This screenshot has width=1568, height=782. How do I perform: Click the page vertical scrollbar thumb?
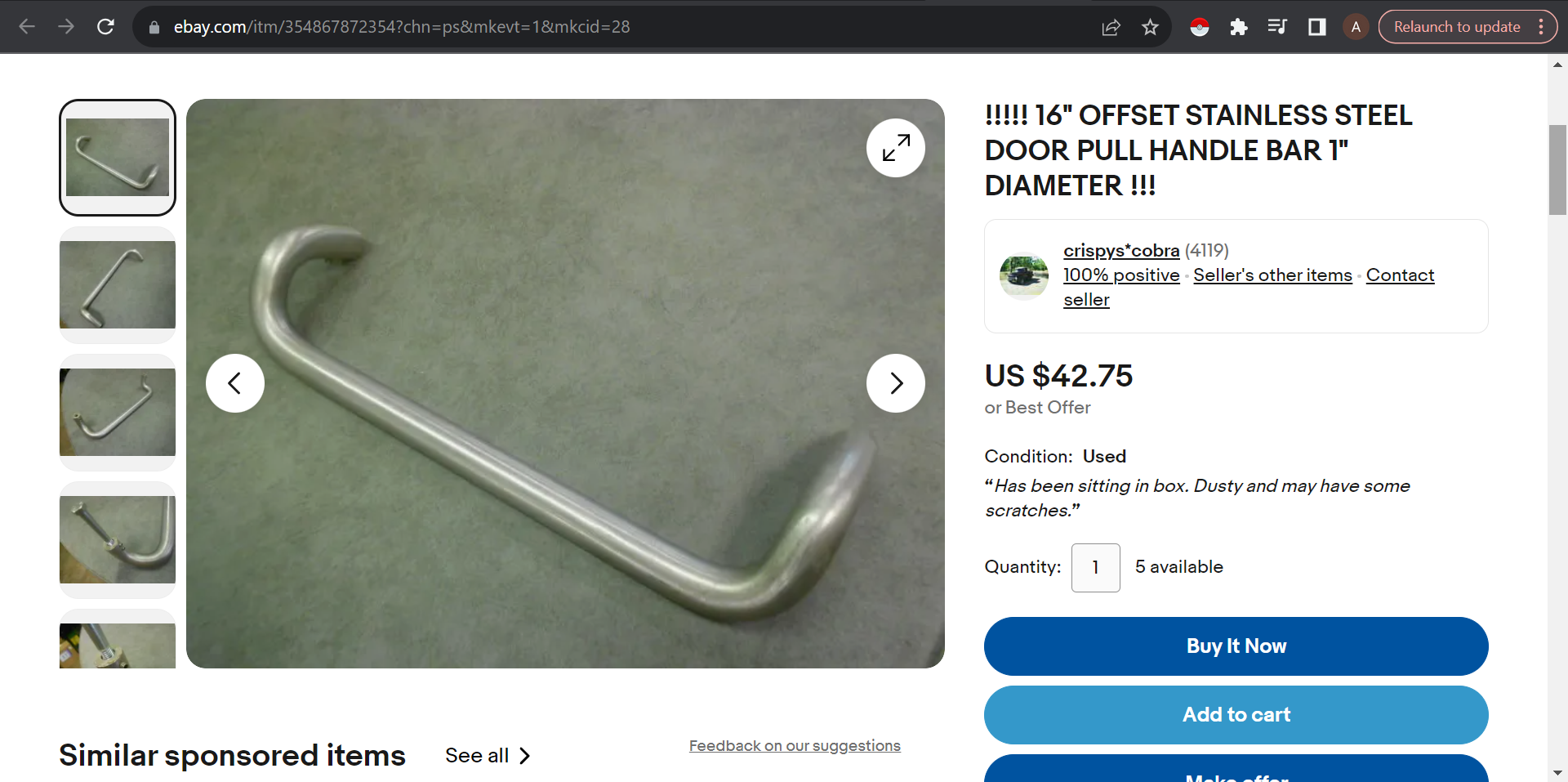tap(1557, 170)
